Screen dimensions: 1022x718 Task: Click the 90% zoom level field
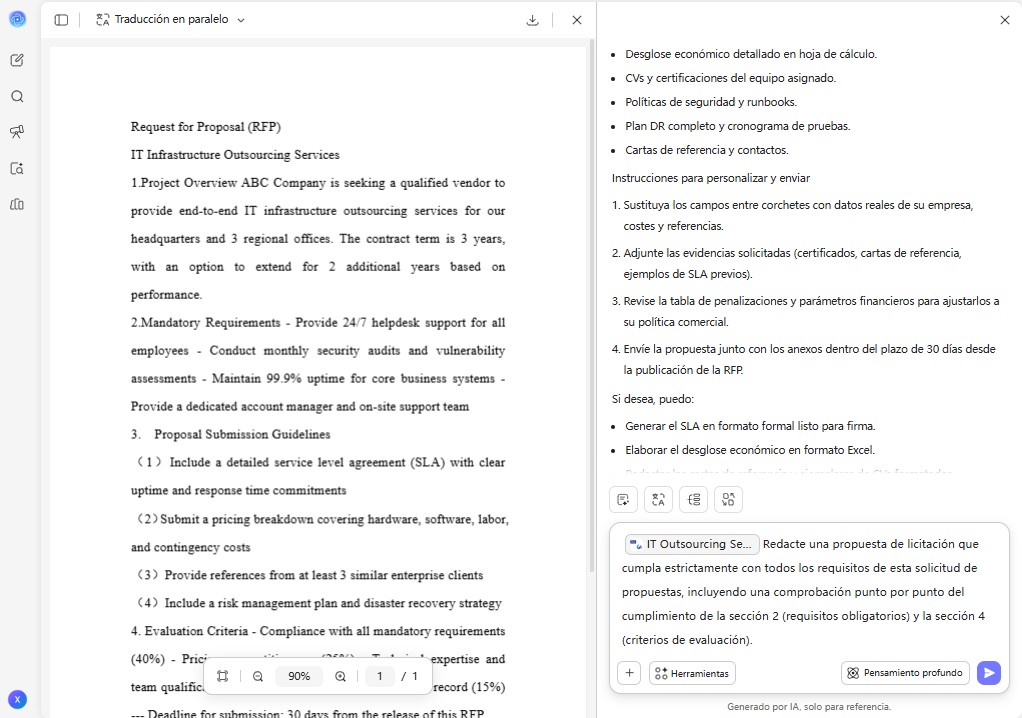click(x=299, y=676)
